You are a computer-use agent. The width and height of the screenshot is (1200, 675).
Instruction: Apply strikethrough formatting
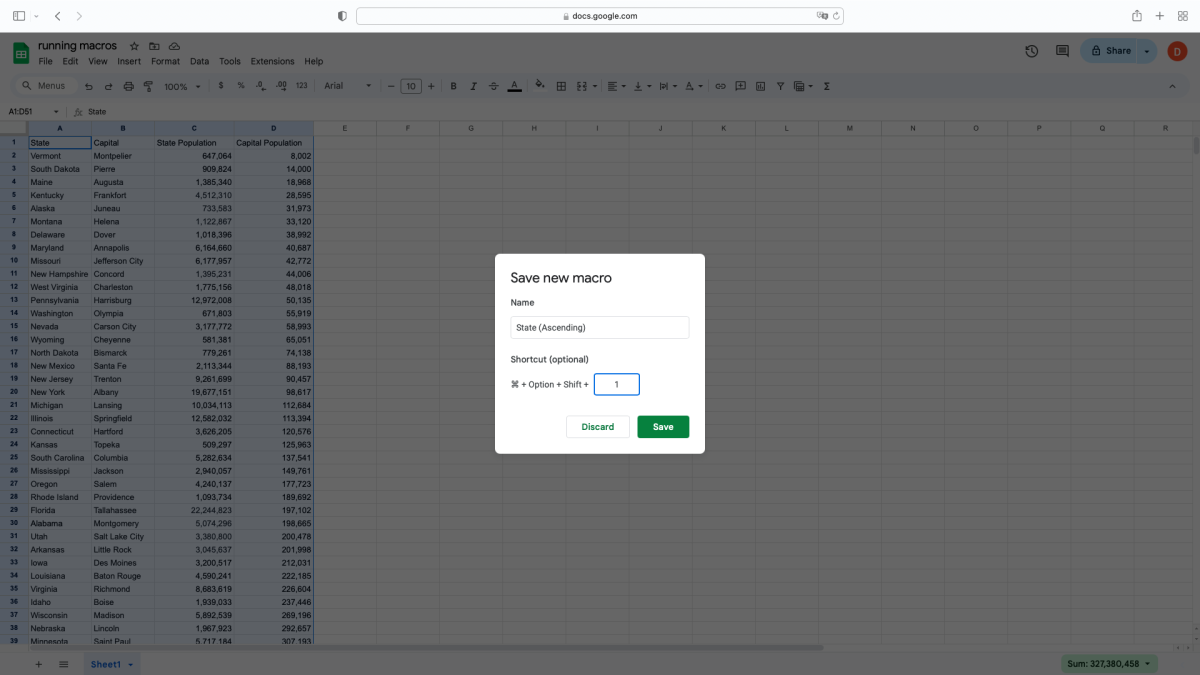(x=493, y=86)
